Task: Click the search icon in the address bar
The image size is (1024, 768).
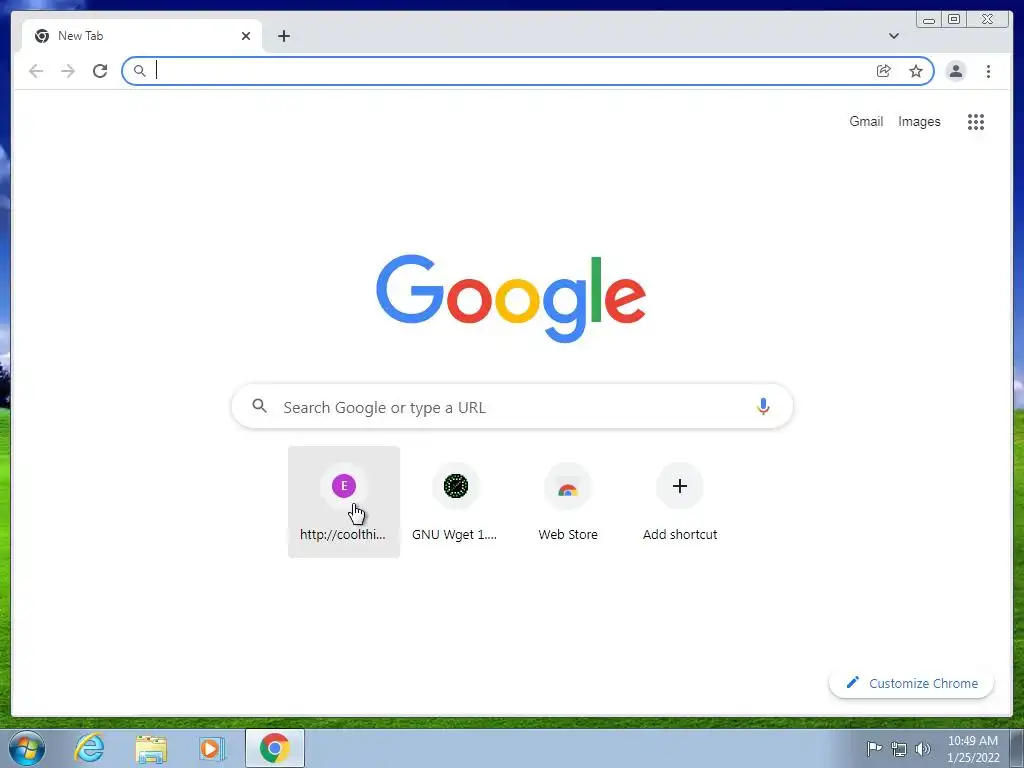Action: pos(139,71)
